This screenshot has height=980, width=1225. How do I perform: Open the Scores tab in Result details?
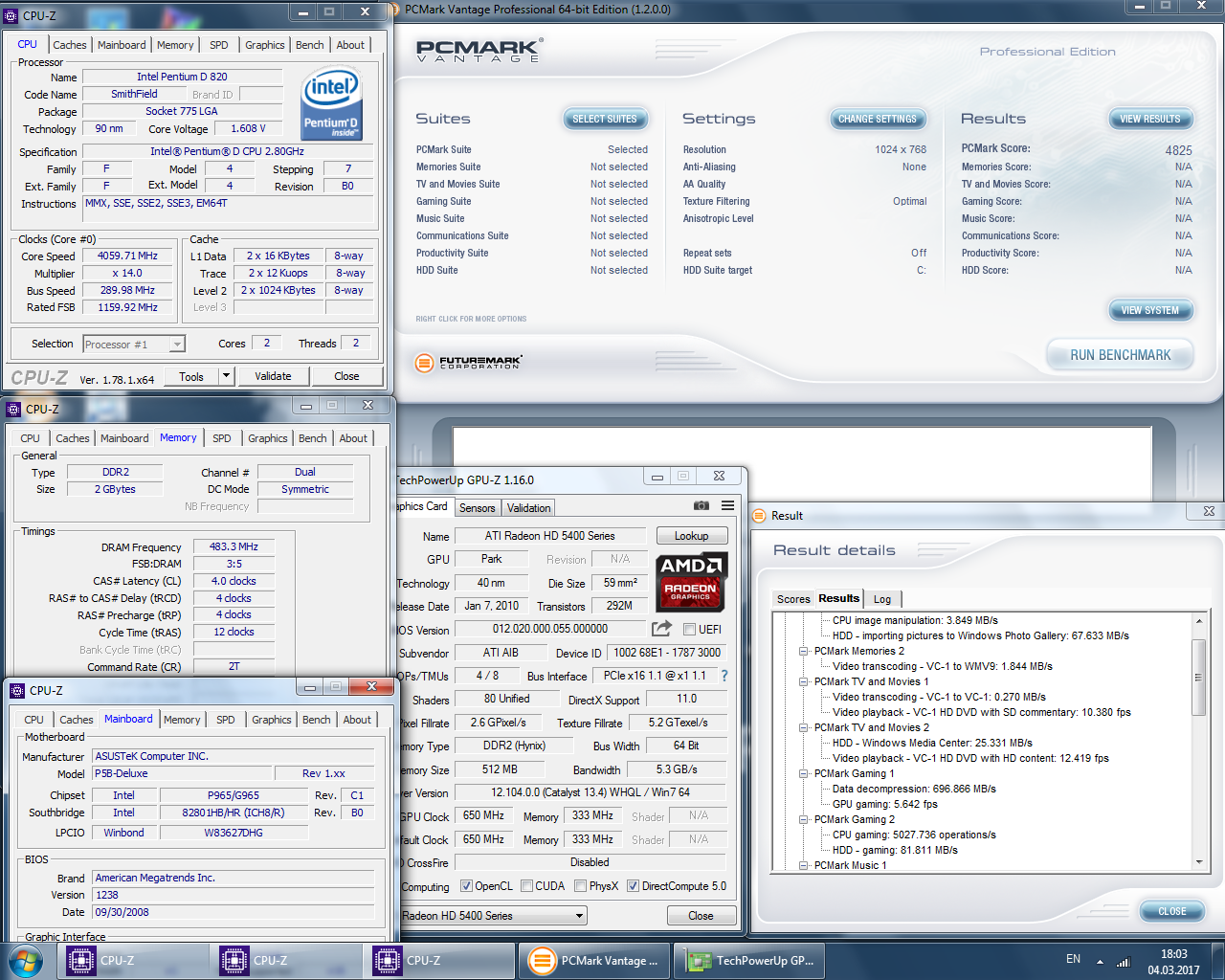793,599
